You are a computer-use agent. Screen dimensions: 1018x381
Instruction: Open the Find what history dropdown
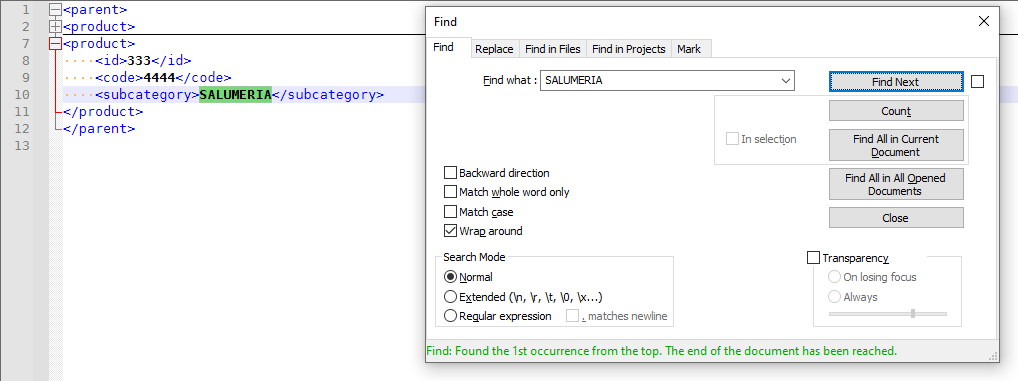[x=786, y=80]
